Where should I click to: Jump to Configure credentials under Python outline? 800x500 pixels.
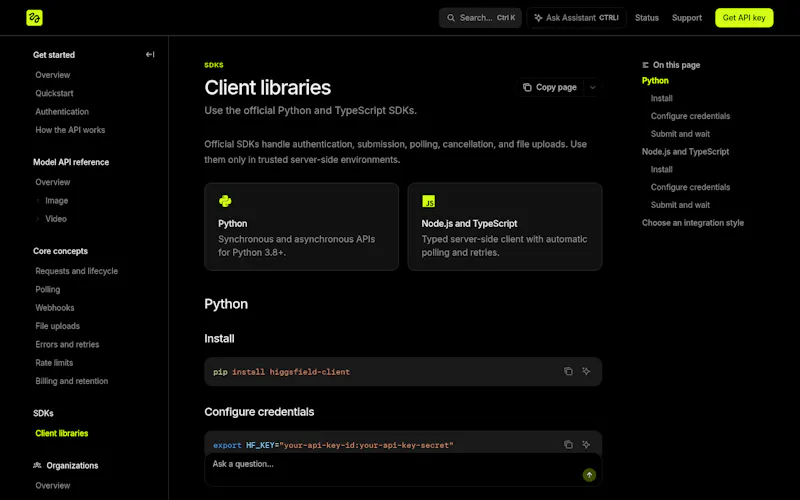[690, 116]
